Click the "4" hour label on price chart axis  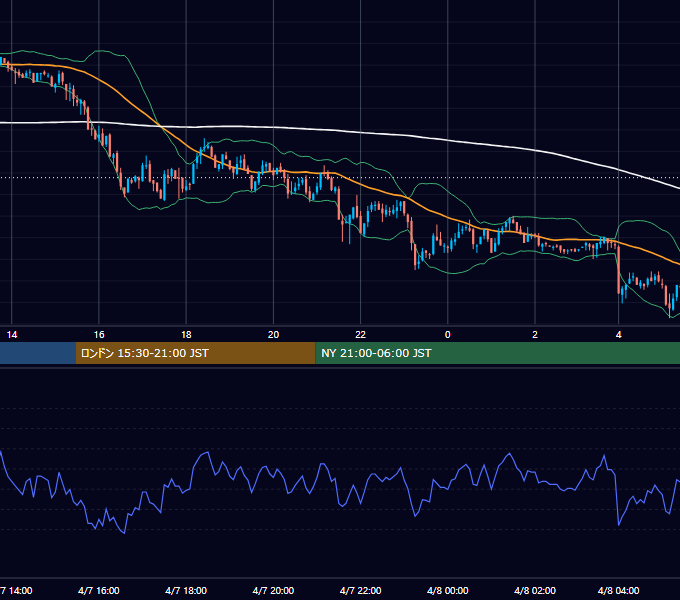click(x=618, y=335)
